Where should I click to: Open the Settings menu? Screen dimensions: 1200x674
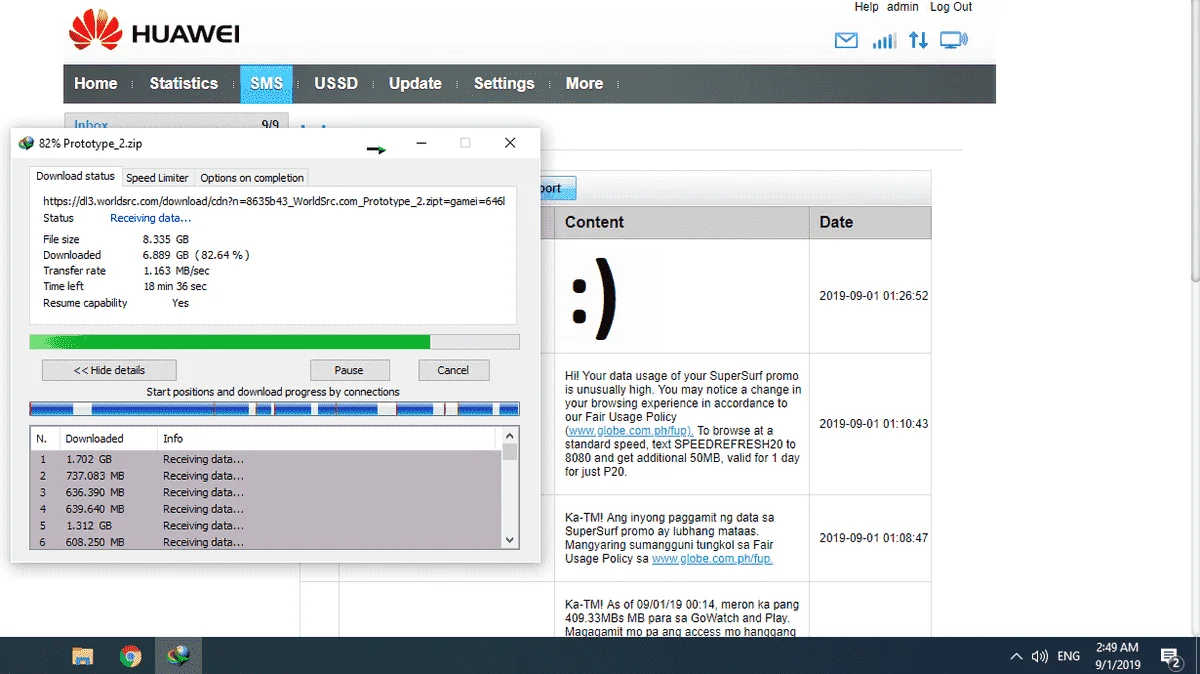click(504, 84)
